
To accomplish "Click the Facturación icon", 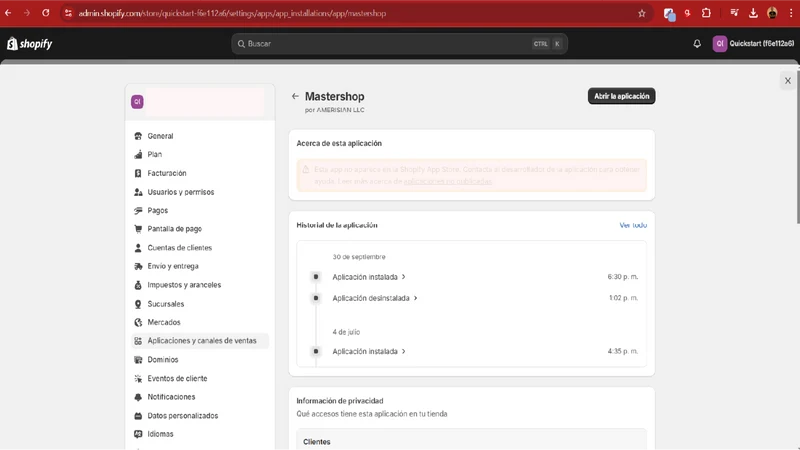I will 138,173.
